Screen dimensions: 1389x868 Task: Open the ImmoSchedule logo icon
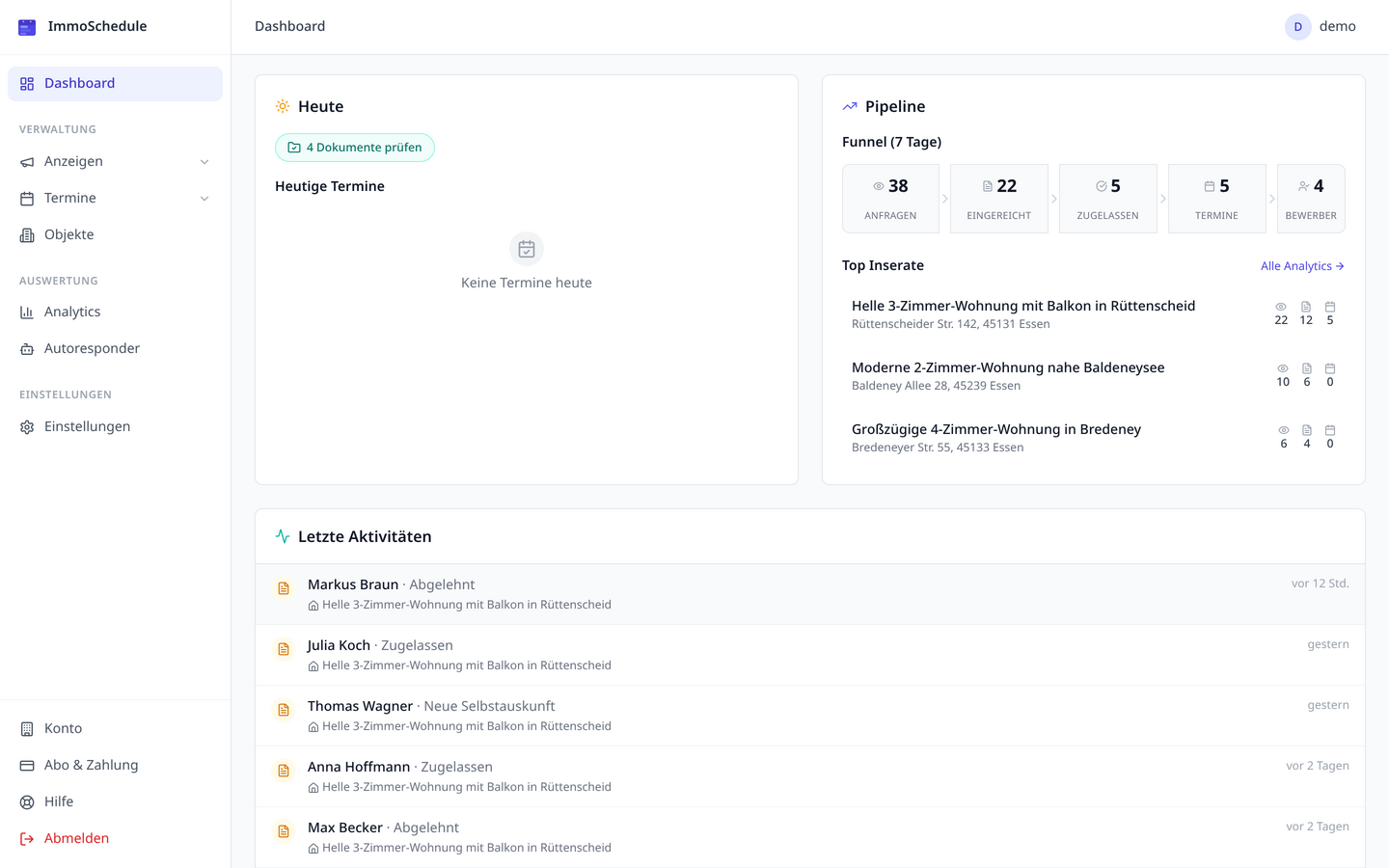click(26, 27)
